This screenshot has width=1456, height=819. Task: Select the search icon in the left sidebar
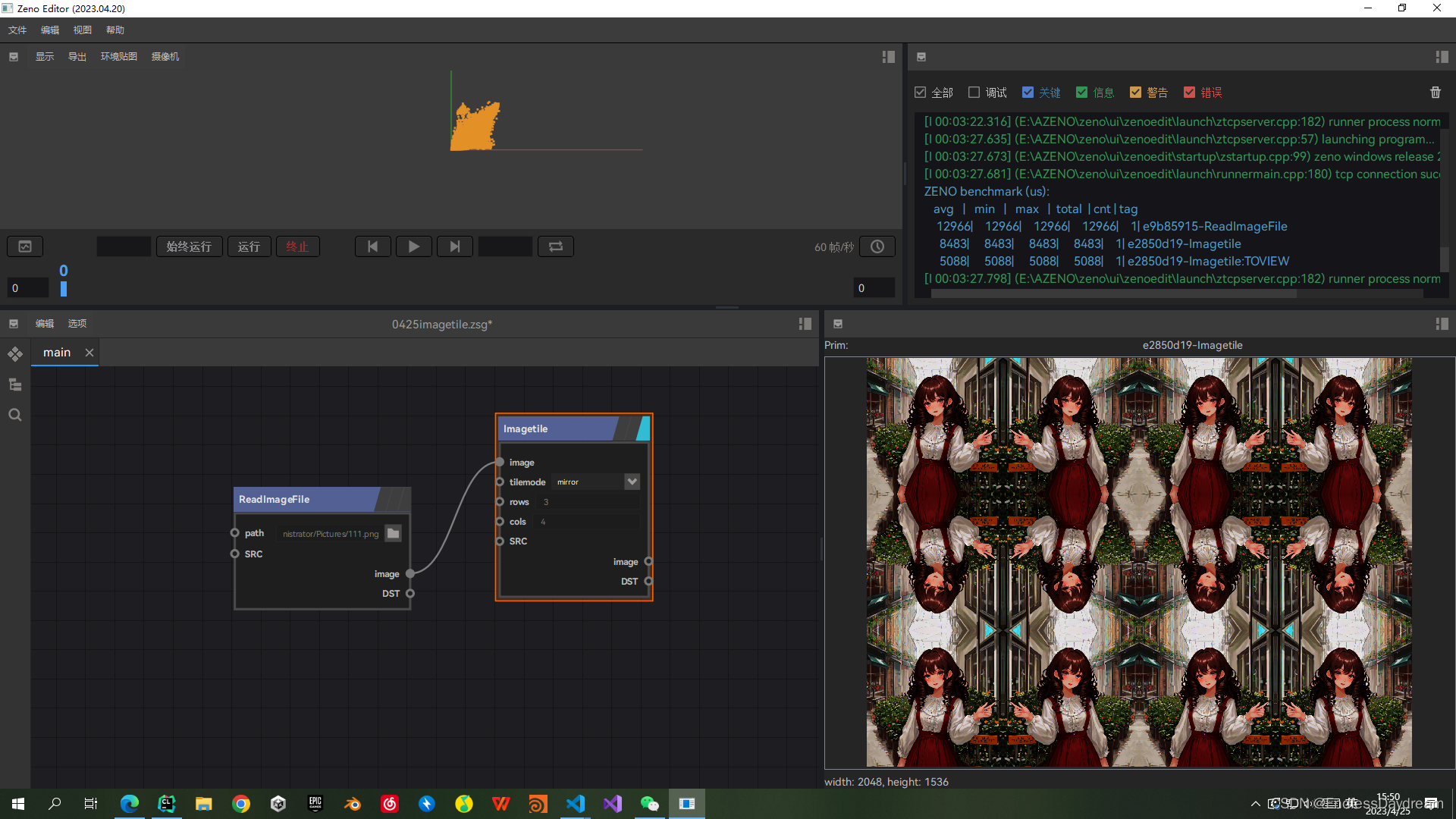pos(14,414)
